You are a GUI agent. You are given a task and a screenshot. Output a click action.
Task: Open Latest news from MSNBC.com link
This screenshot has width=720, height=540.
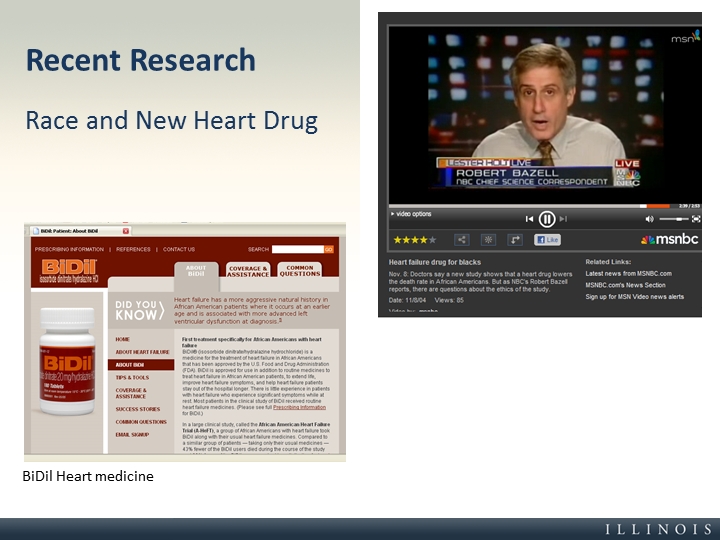click(628, 274)
